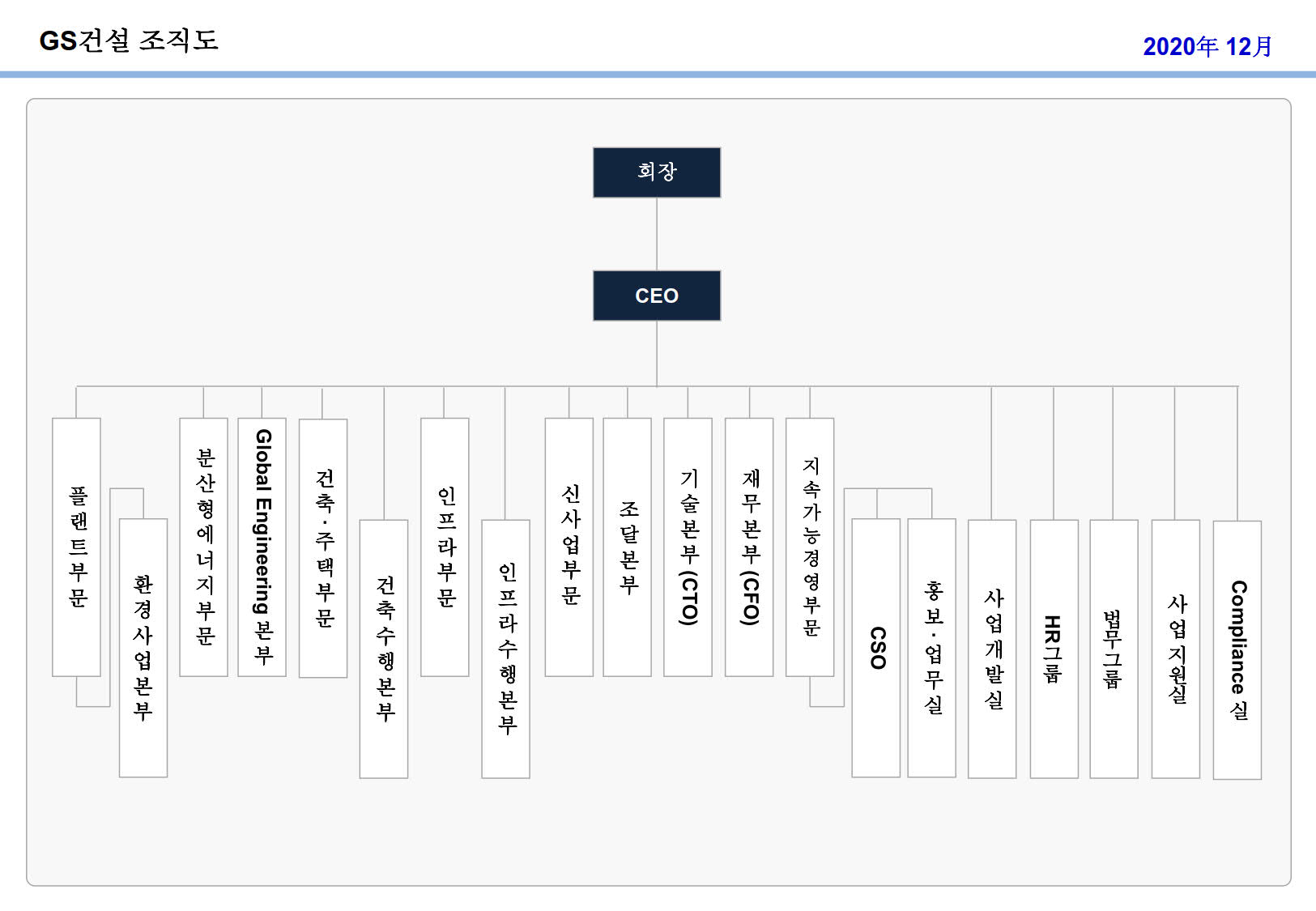Select the 홍보·업무실 box

coord(932,648)
